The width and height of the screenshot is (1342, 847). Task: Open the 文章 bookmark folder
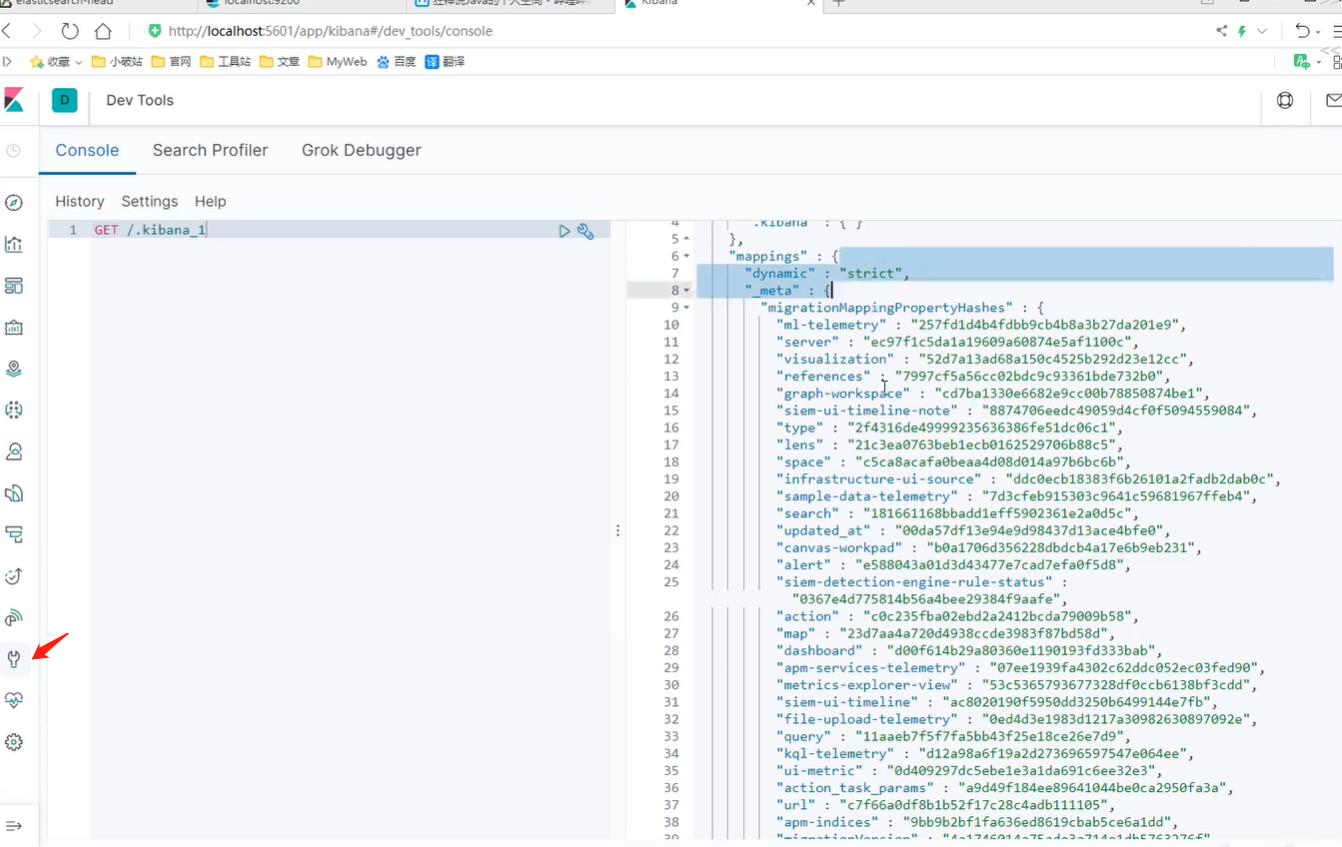(279, 62)
